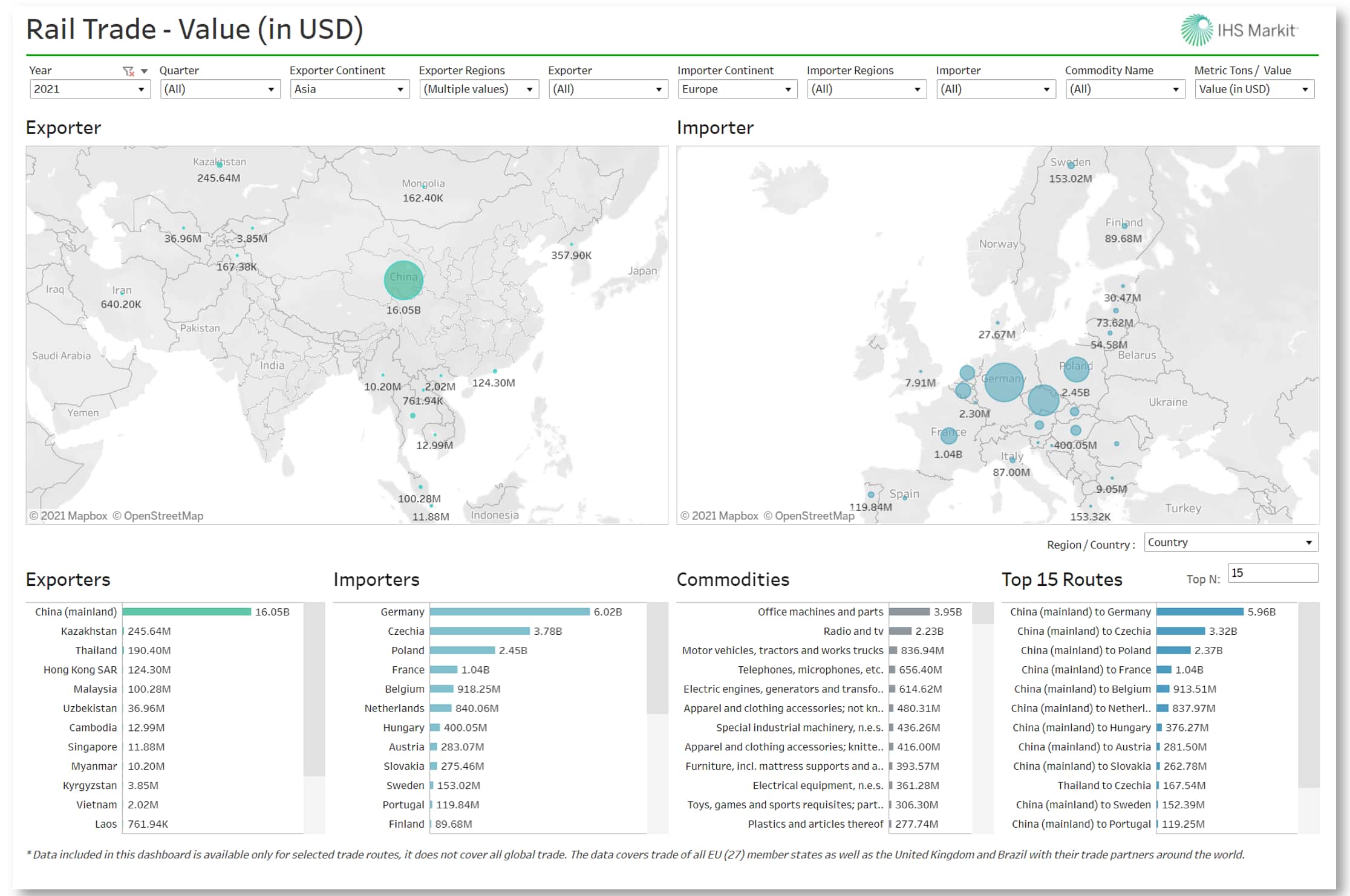Open the Commodity Name dropdown
1350x896 pixels.
[x=1124, y=89]
